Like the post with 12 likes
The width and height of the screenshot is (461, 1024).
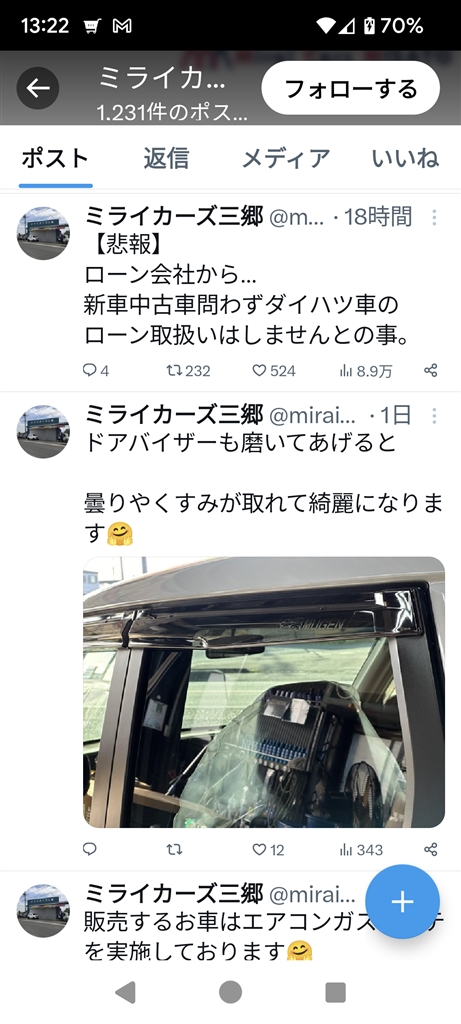point(268,850)
